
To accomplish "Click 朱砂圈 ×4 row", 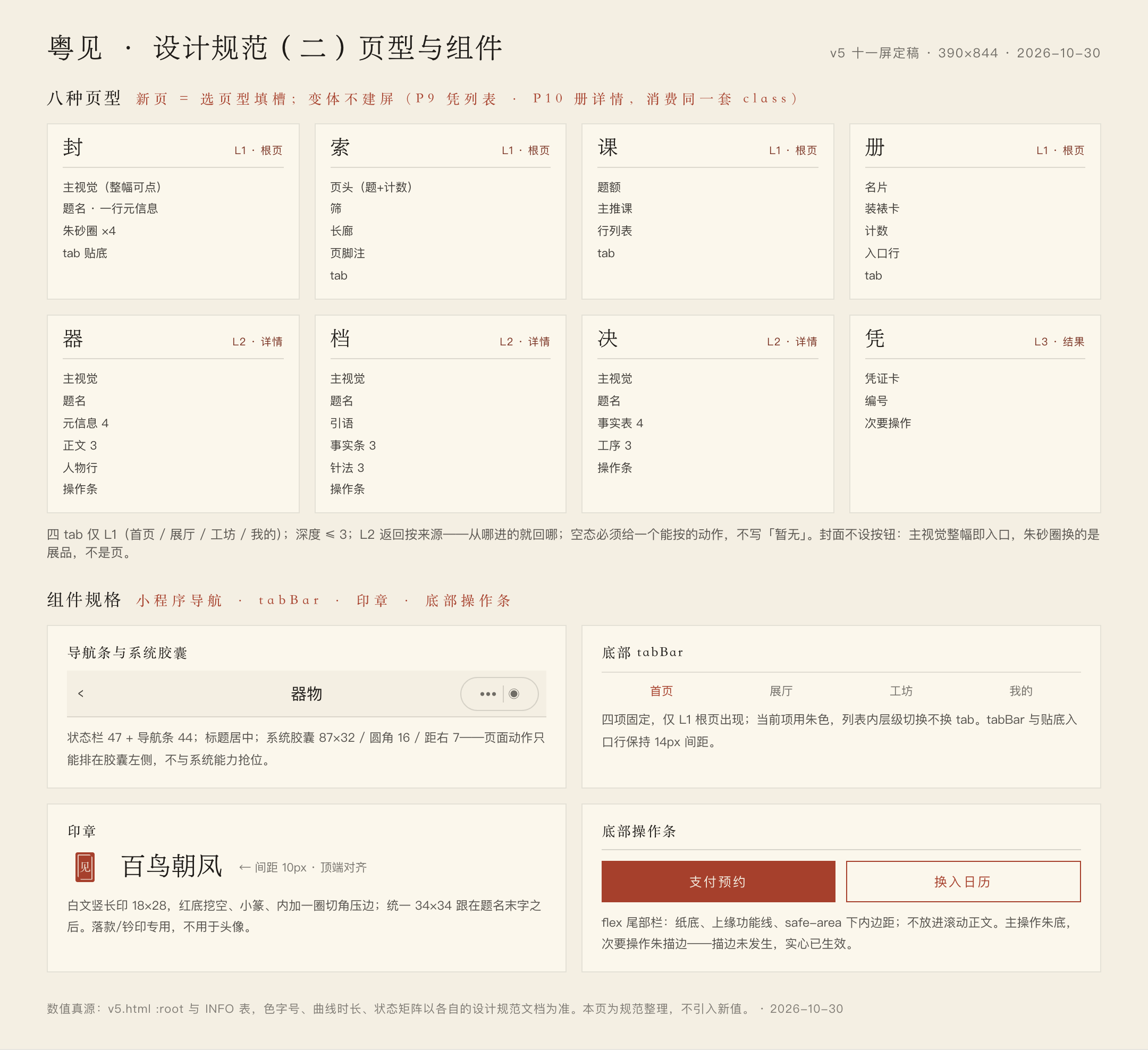I will [89, 231].
